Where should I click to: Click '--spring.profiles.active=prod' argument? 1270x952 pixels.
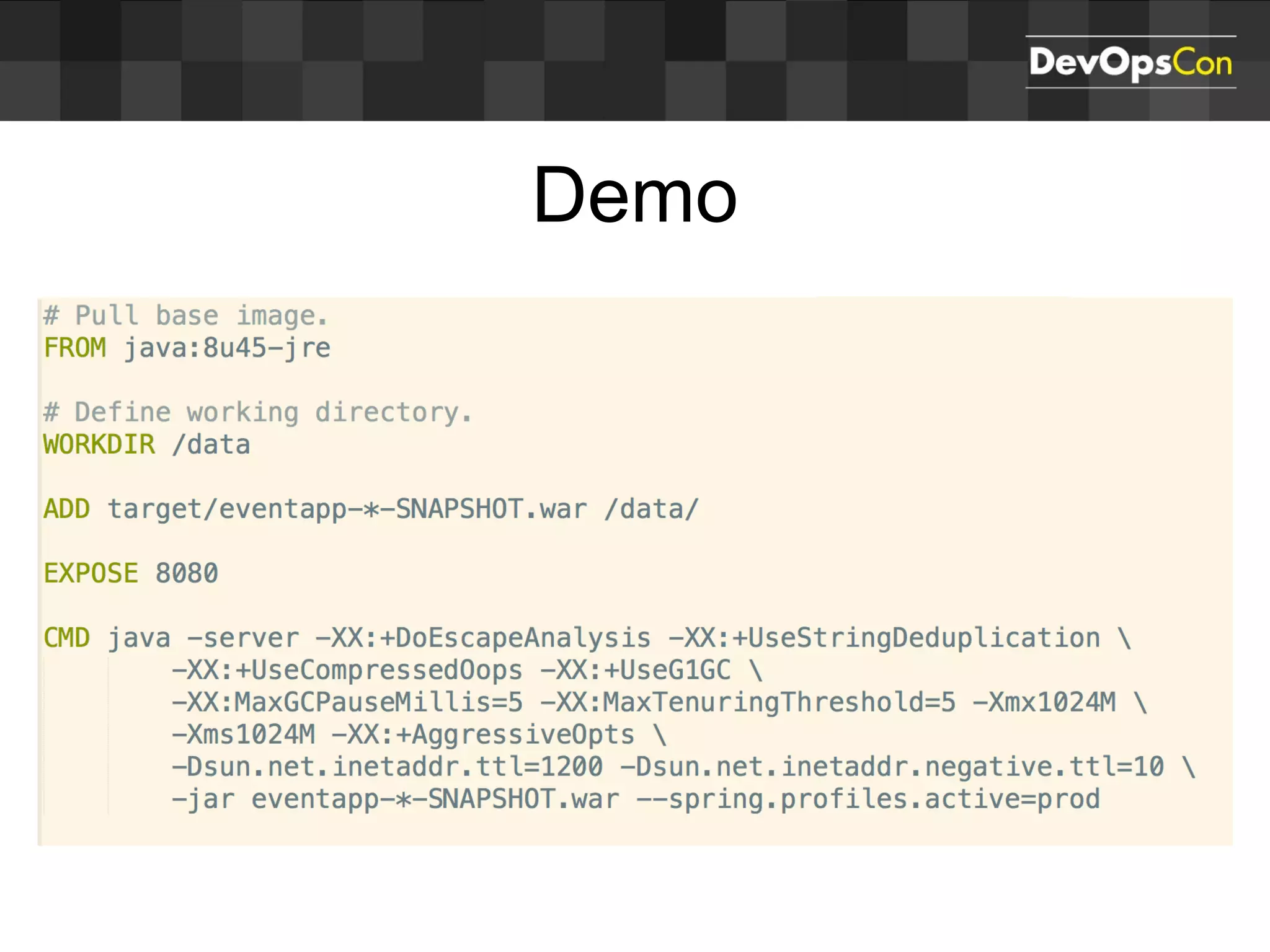(868, 800)
